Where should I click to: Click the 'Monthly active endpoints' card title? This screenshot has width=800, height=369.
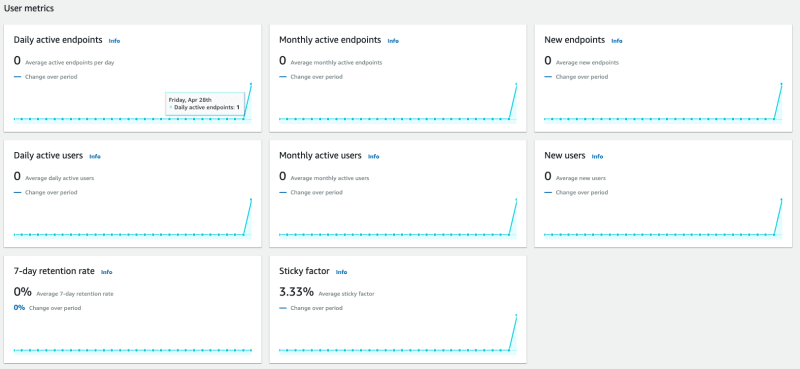tap(330, 40)
